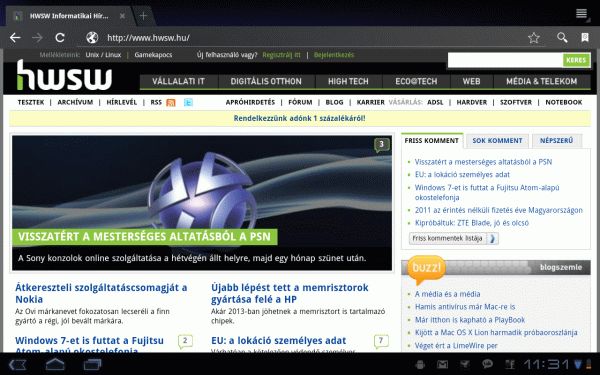Focus the site search input field

point(505,60)
